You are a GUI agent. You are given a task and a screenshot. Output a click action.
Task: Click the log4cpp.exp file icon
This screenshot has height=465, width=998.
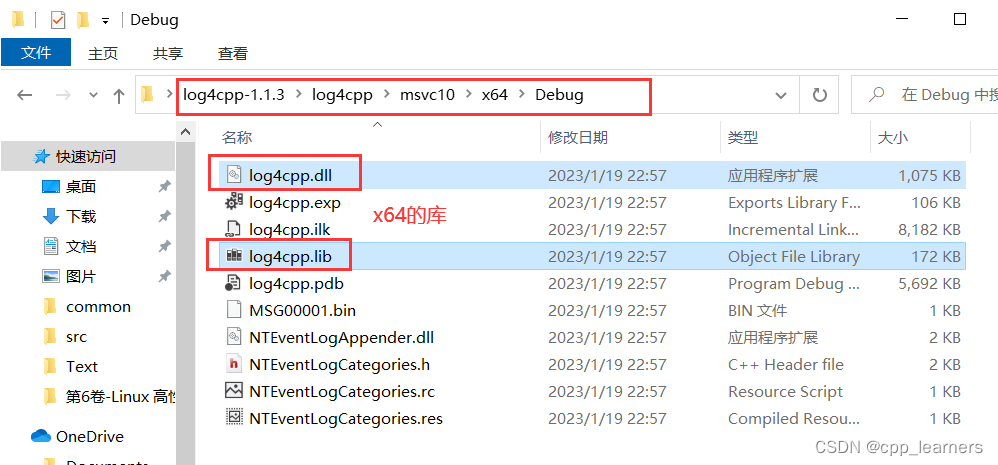234,202
